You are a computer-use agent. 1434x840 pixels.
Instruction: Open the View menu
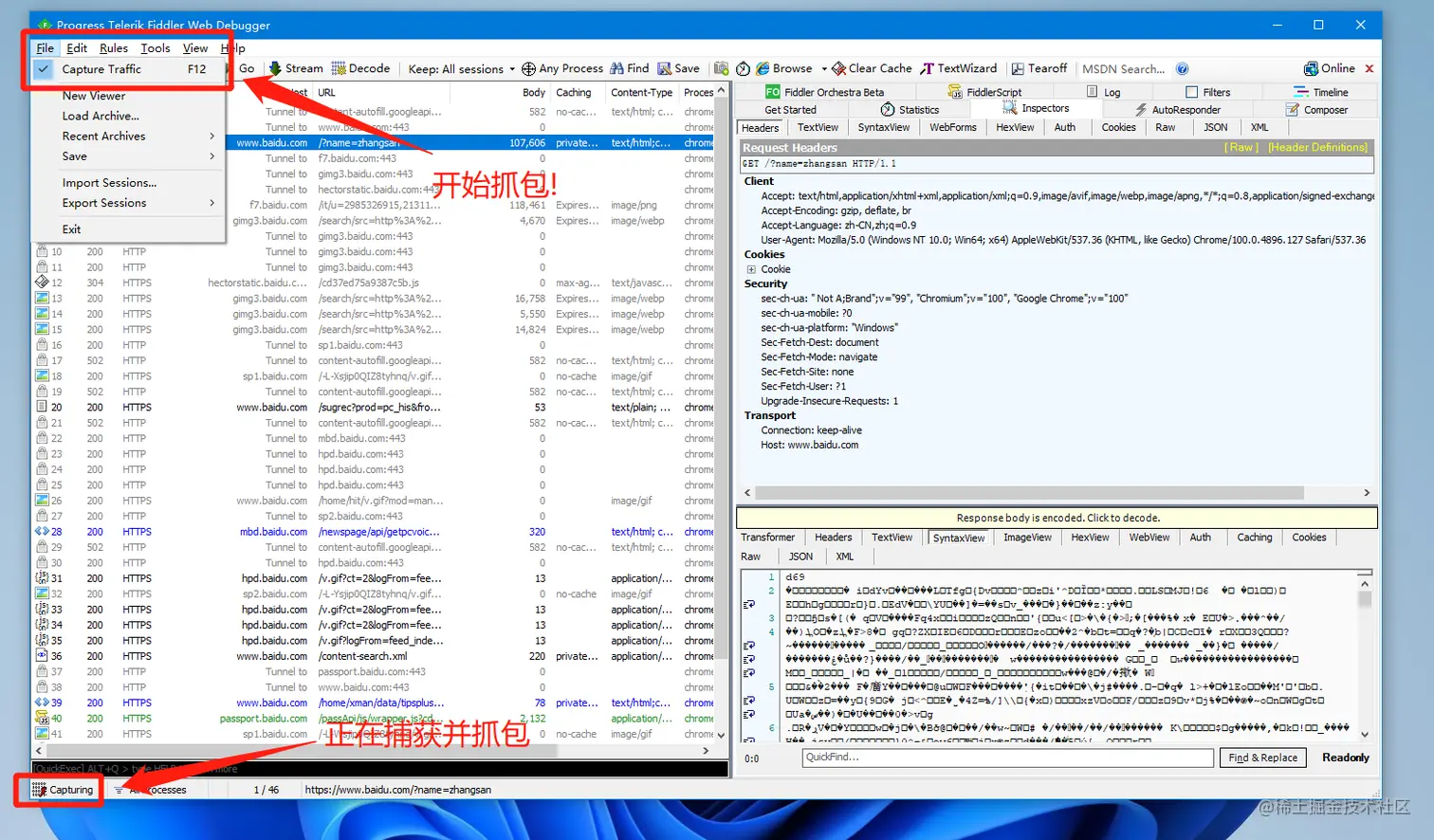pos(195,48)
